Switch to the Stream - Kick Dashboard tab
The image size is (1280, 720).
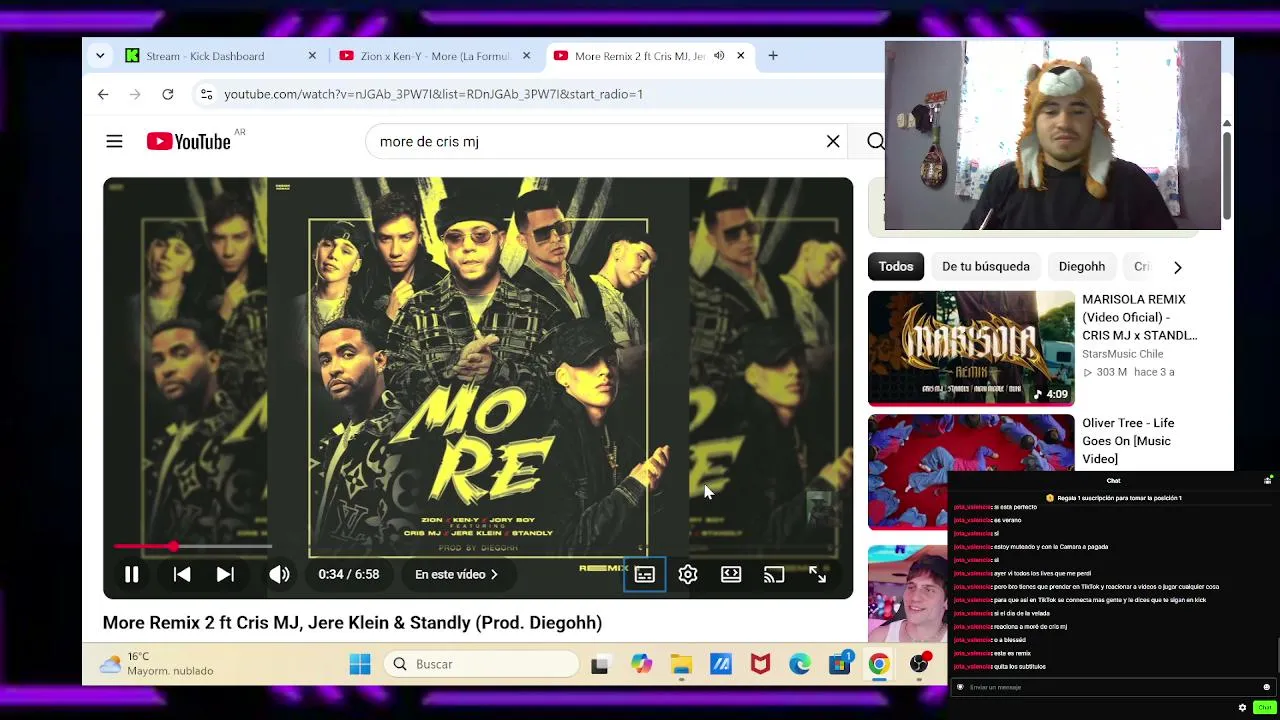click(x=220, y=56)
